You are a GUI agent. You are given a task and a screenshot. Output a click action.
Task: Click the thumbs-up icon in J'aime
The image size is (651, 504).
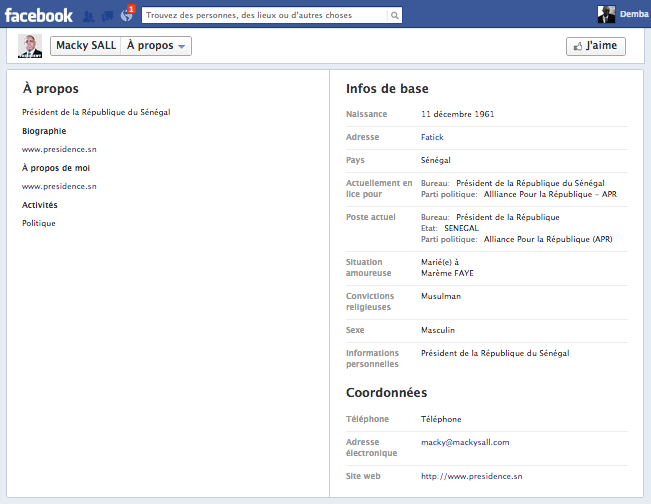click(x=578, y=46)
